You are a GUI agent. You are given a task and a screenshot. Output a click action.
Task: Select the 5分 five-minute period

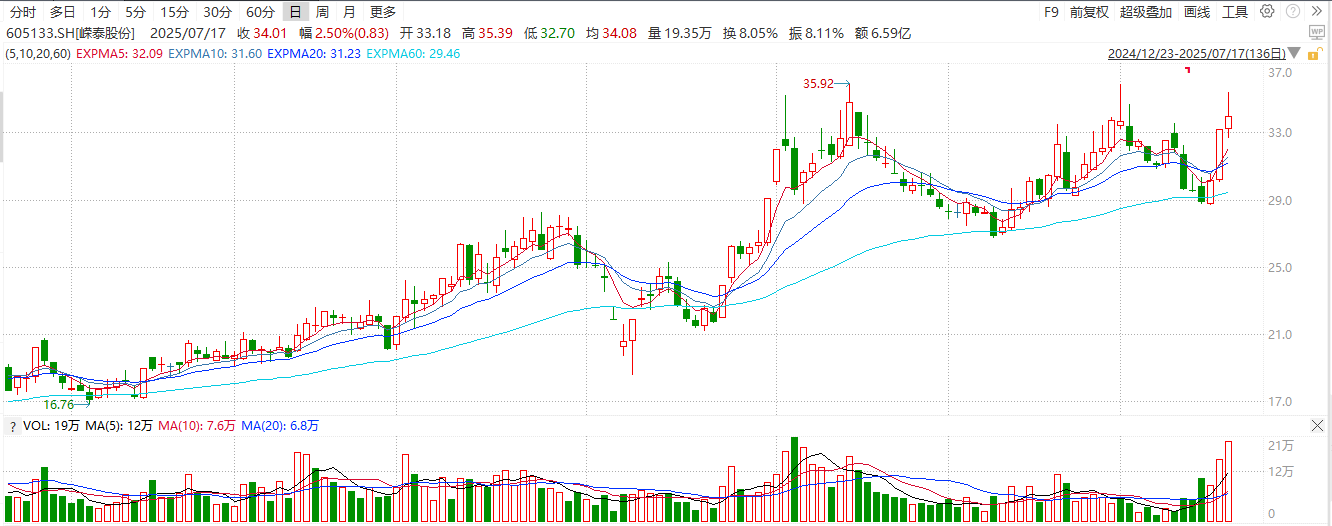[135, 12]
